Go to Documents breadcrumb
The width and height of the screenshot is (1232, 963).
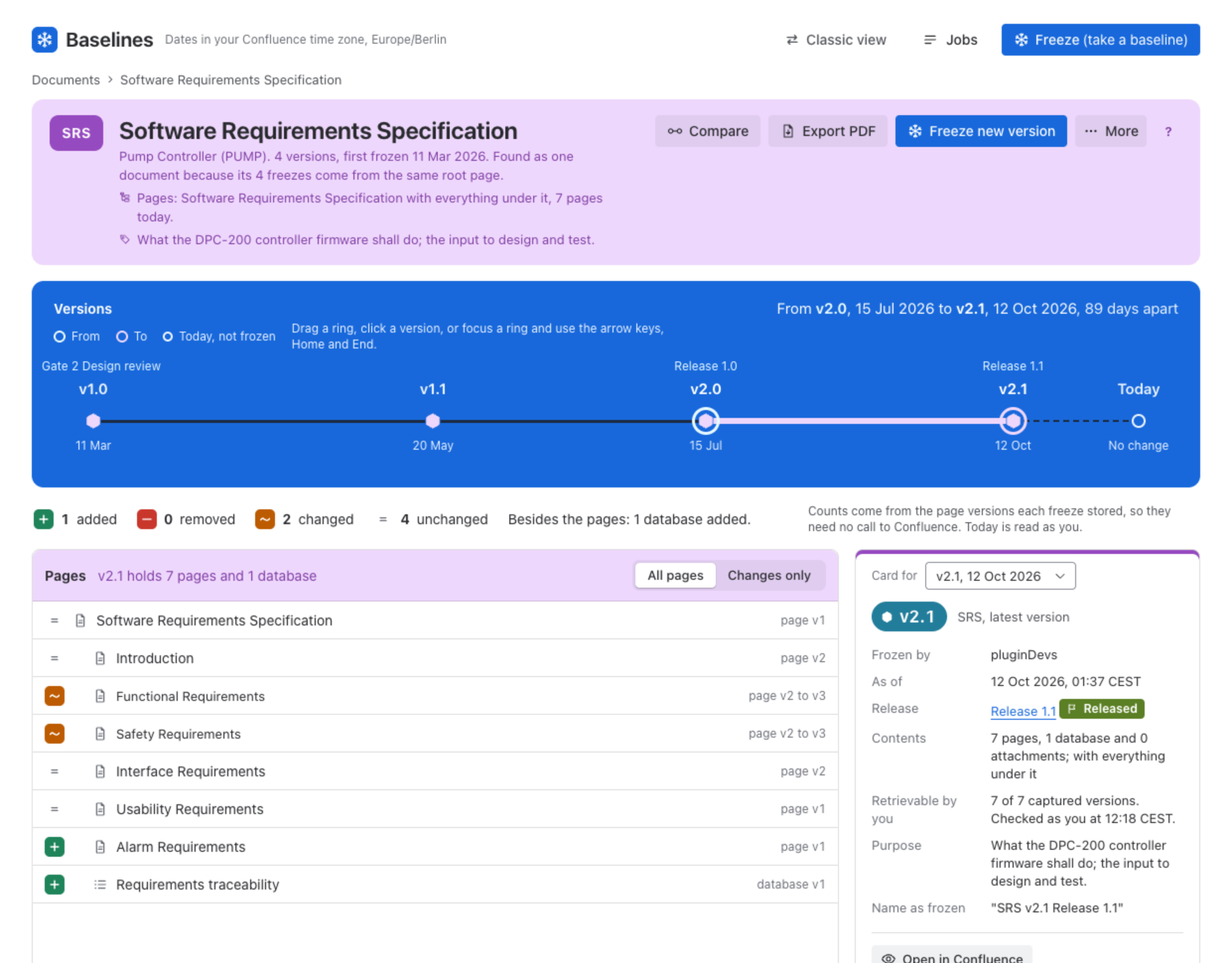click(x=66, y=79)
